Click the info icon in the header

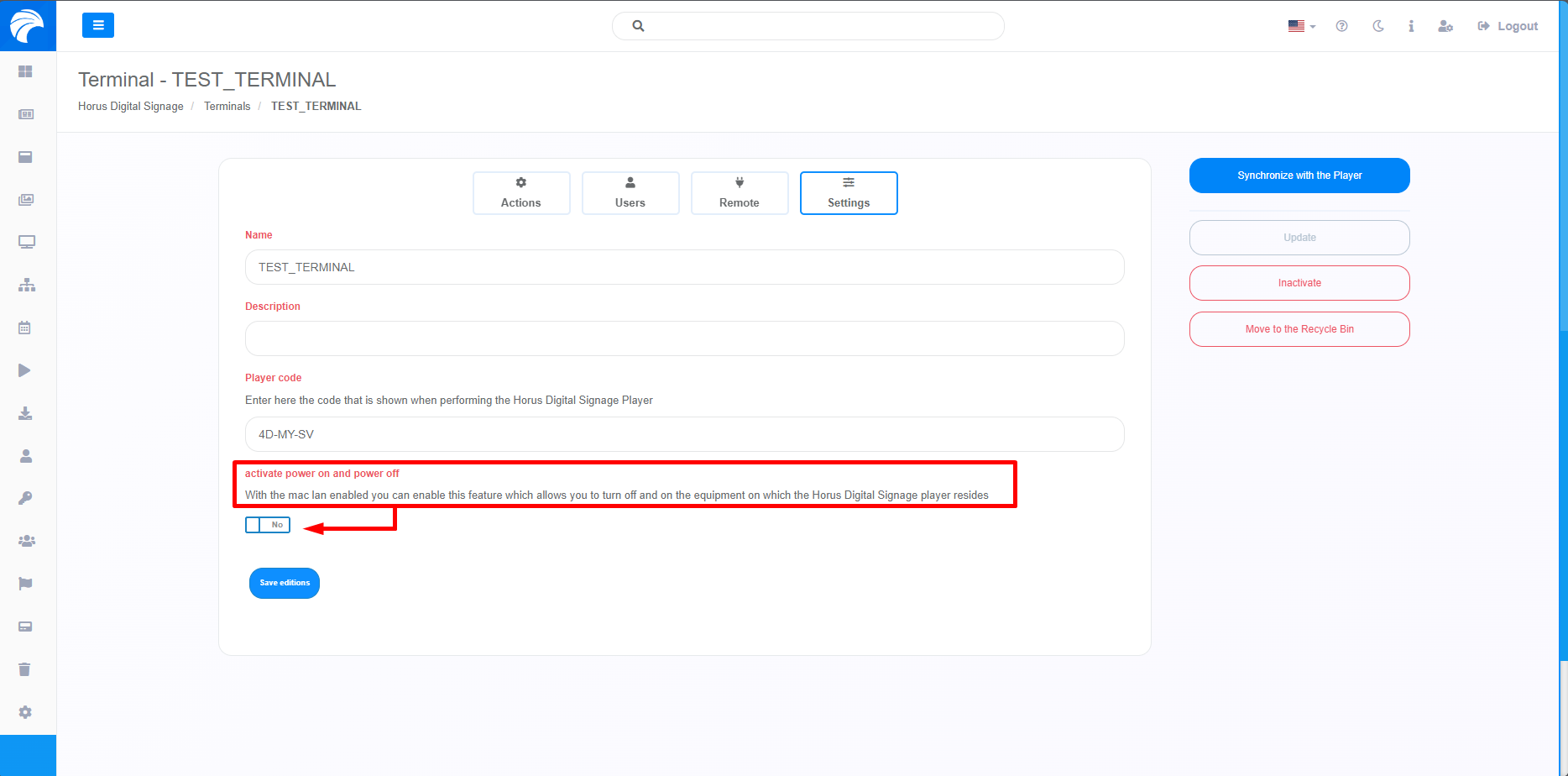(1411, 26)
